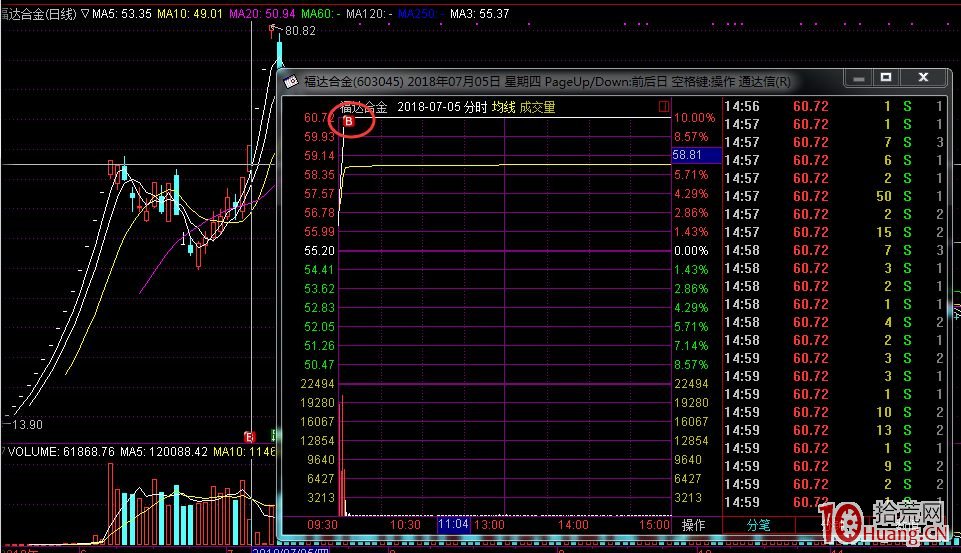The image size is (961, 553).
Task: Maximize the intraday popup window
Action: pyautogui.click(x=886, y=77)
